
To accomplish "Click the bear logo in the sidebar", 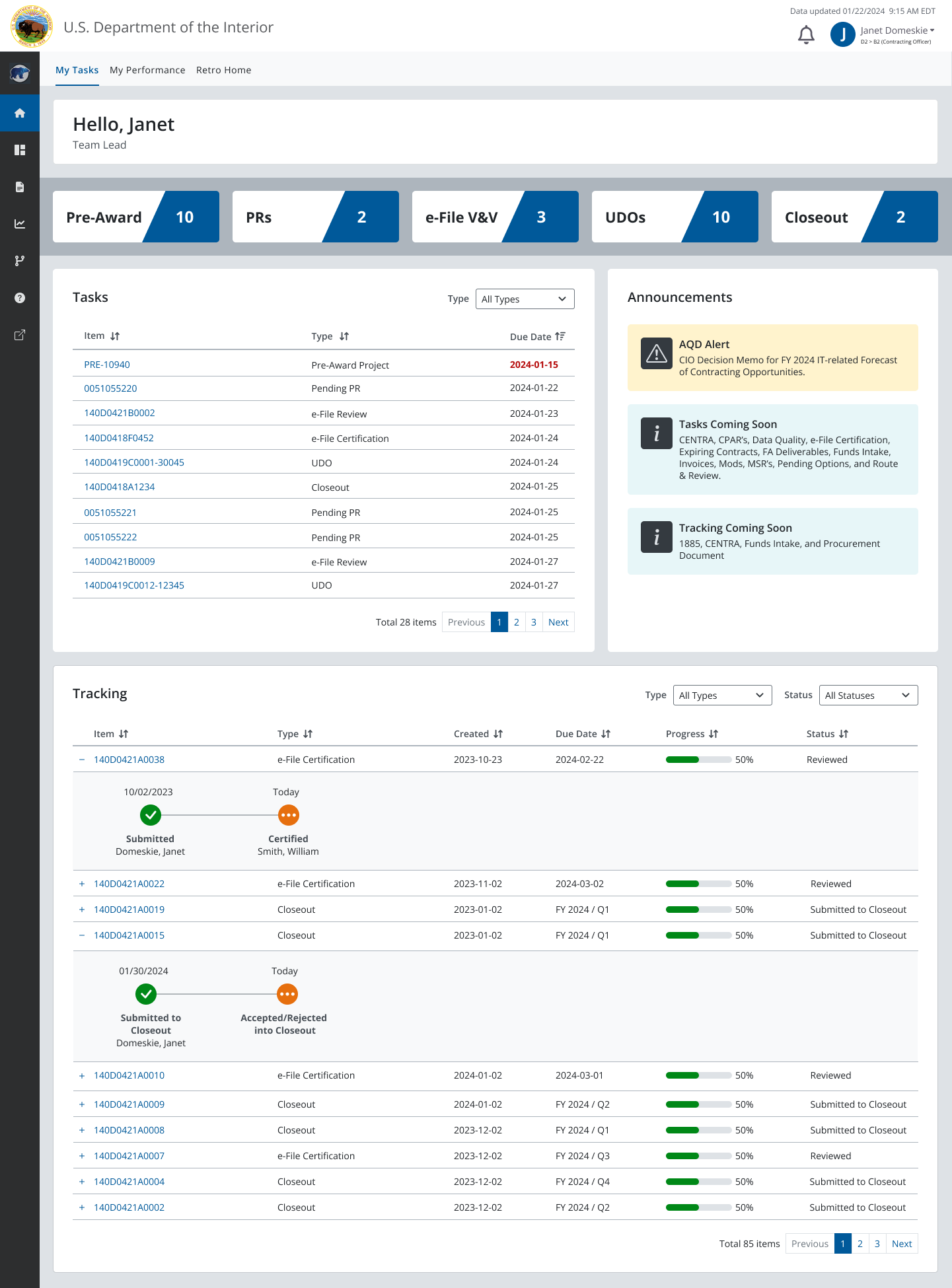I will pos(20,73).
